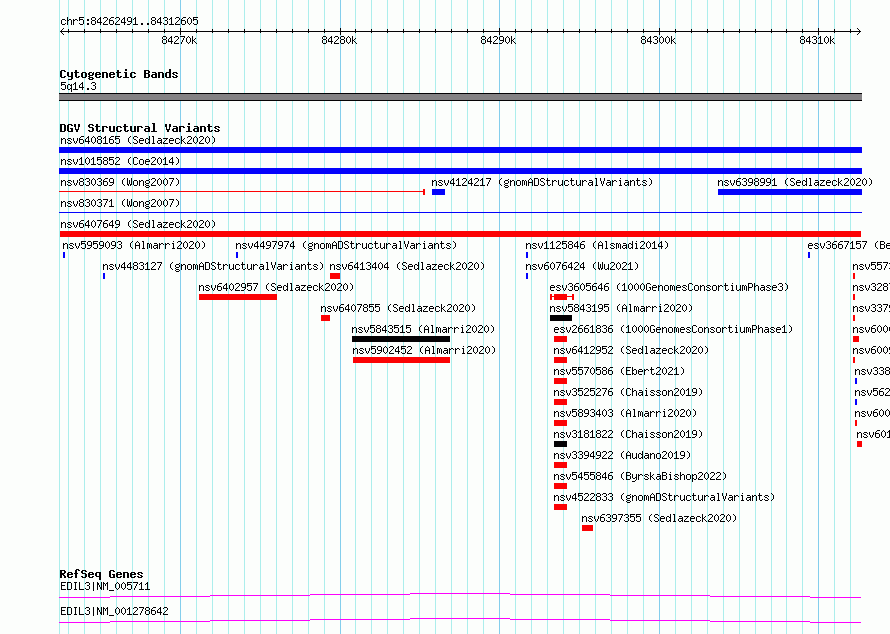Image resolution: width=890 pixels, height=634 pixels.
Task: Open the EDIL3|NM_005711 gene label
Action: click(x=105, y=586)
